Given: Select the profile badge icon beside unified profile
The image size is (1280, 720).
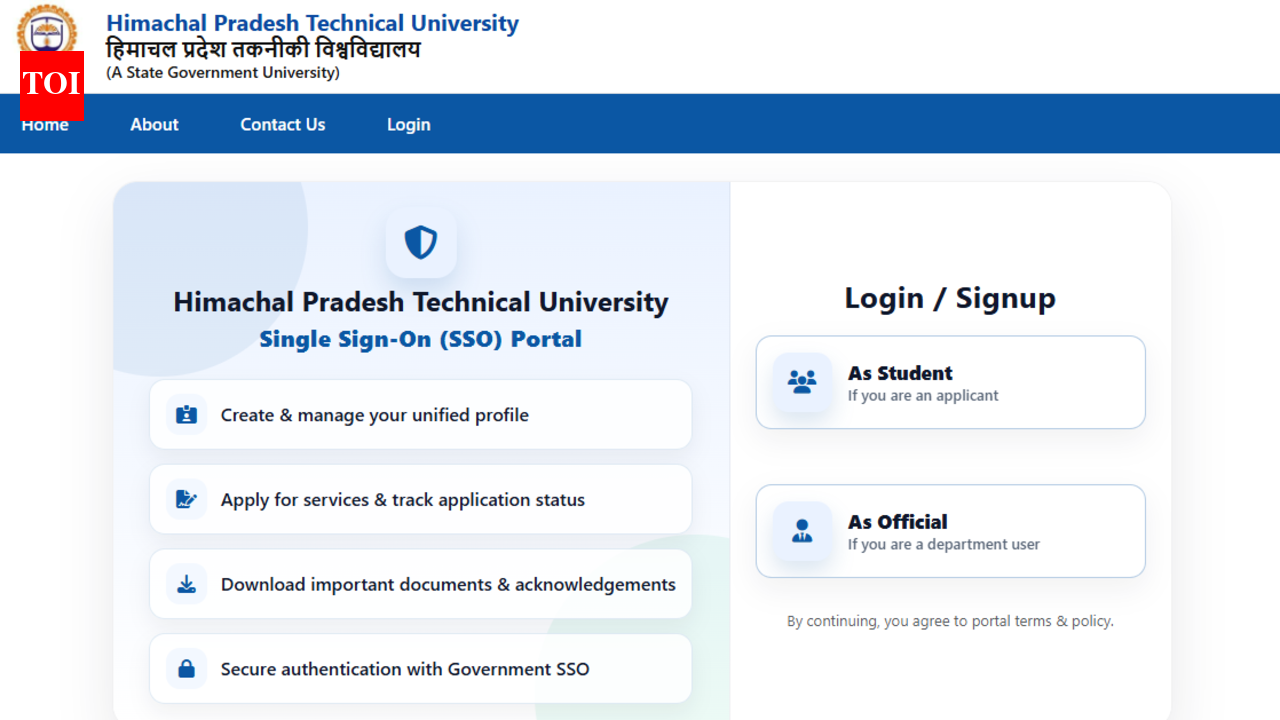Looking at the screenshot, I should point(186,413).
